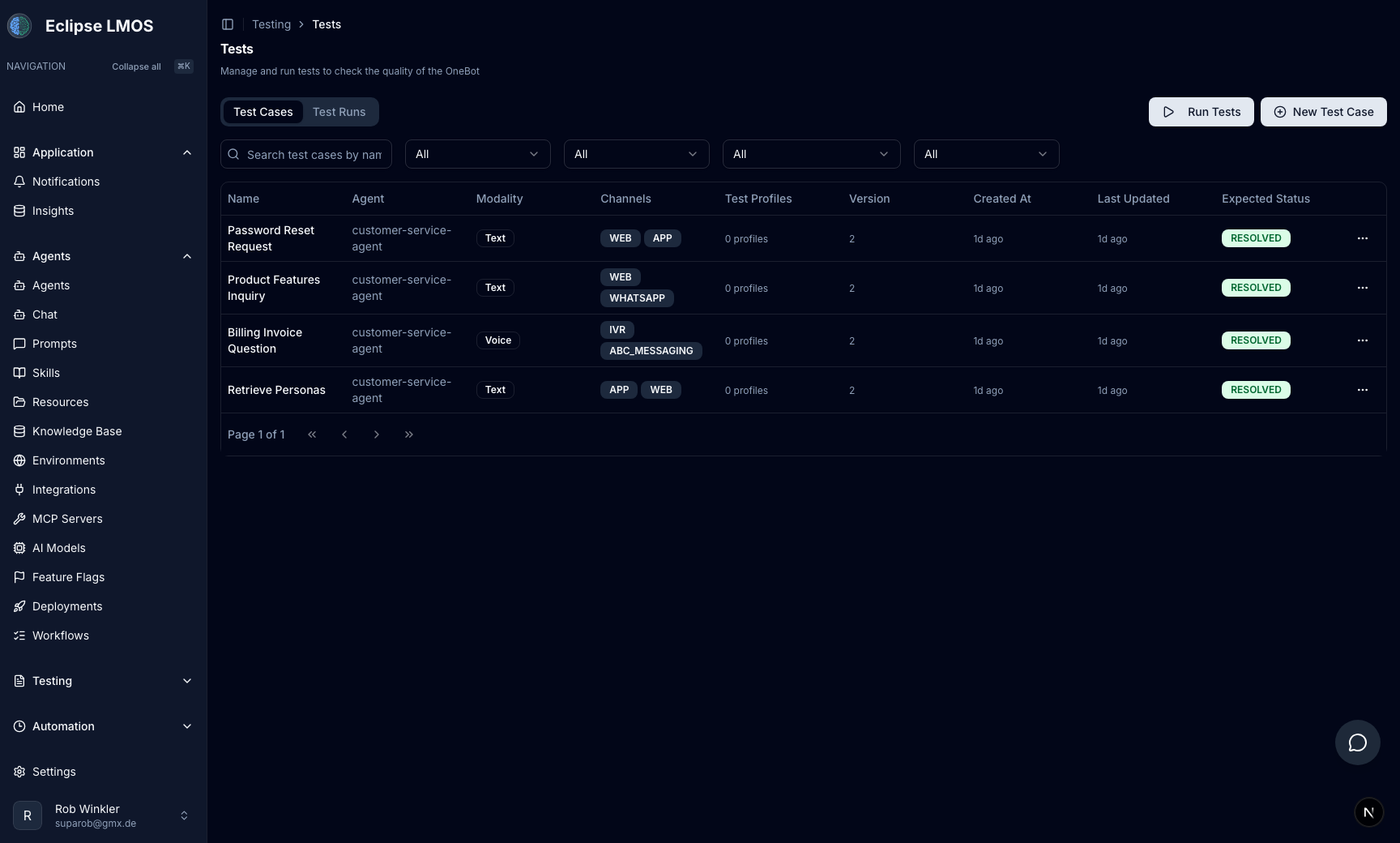Collapse the Agents section

pyautogui.click(x=104, y=256)
